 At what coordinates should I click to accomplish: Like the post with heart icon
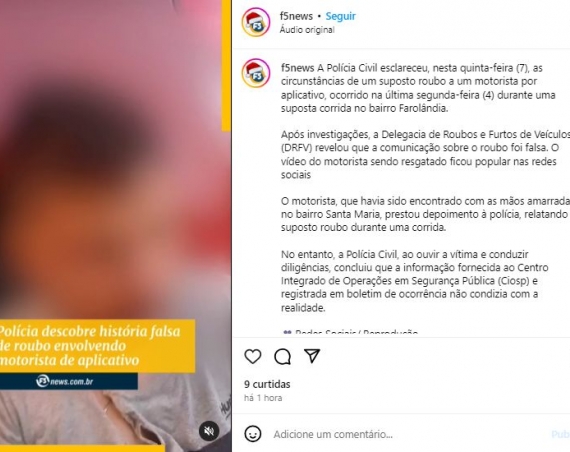click(x=253, y=356)
